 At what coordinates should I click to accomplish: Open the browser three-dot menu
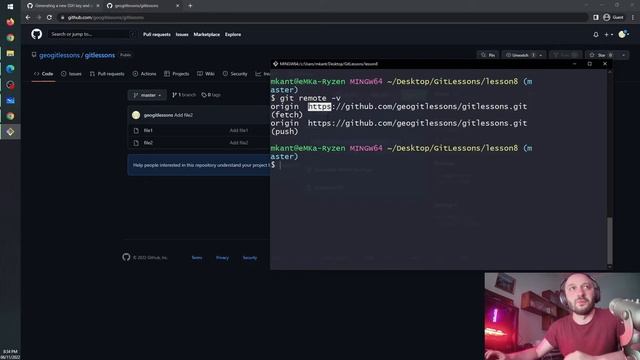[633, 18]
